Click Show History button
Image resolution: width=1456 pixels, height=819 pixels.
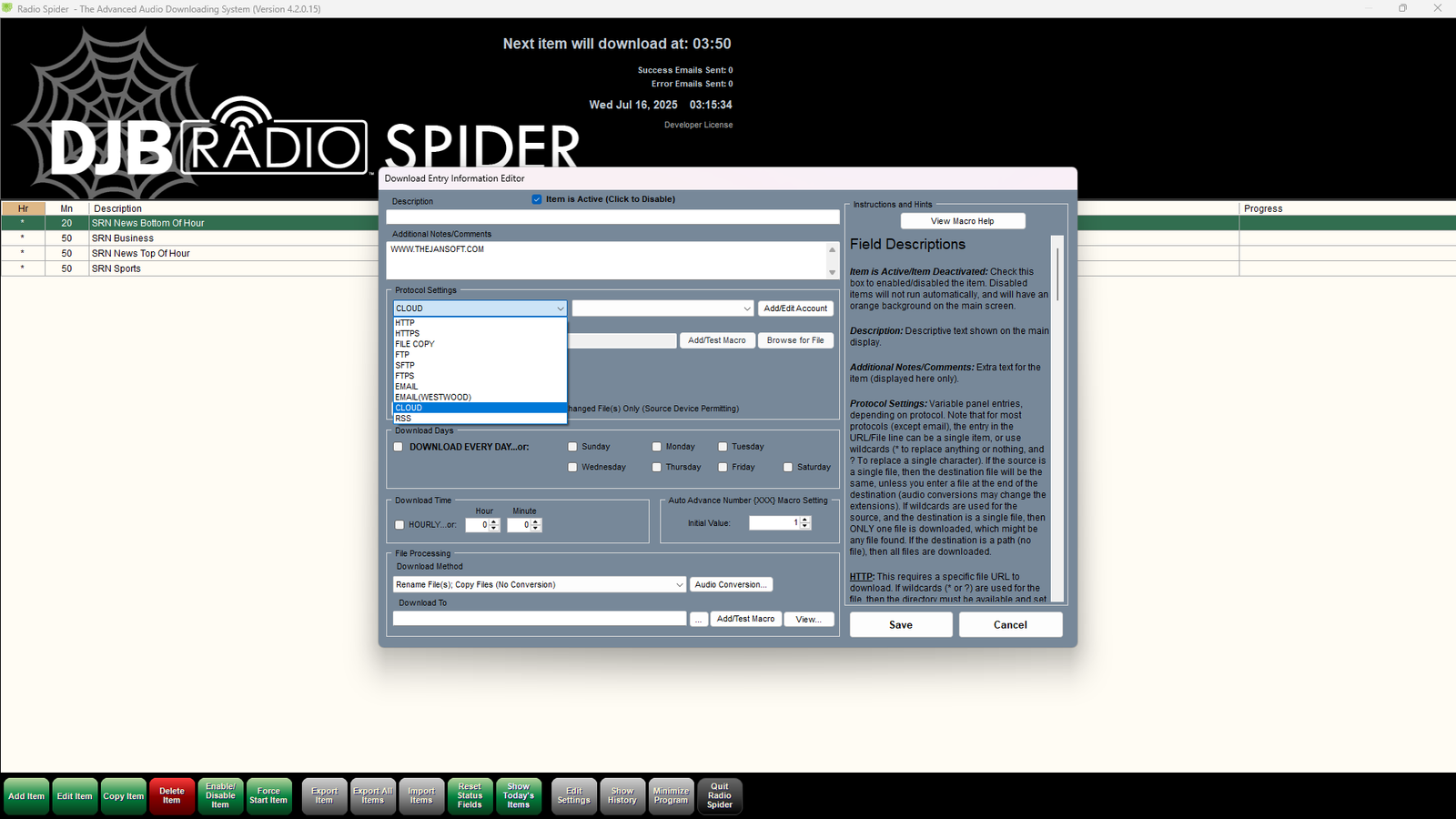coord(622,796)
